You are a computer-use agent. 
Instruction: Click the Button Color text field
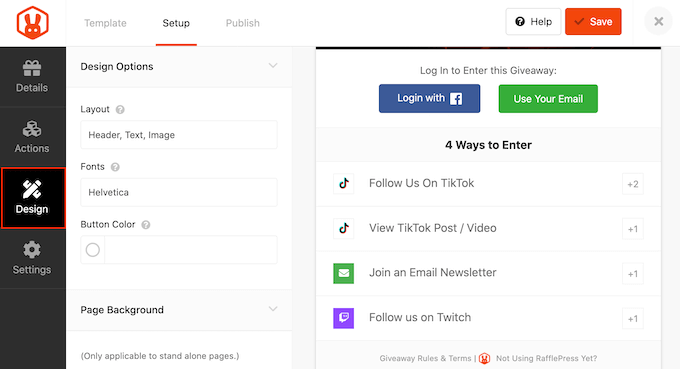(191, 250)
